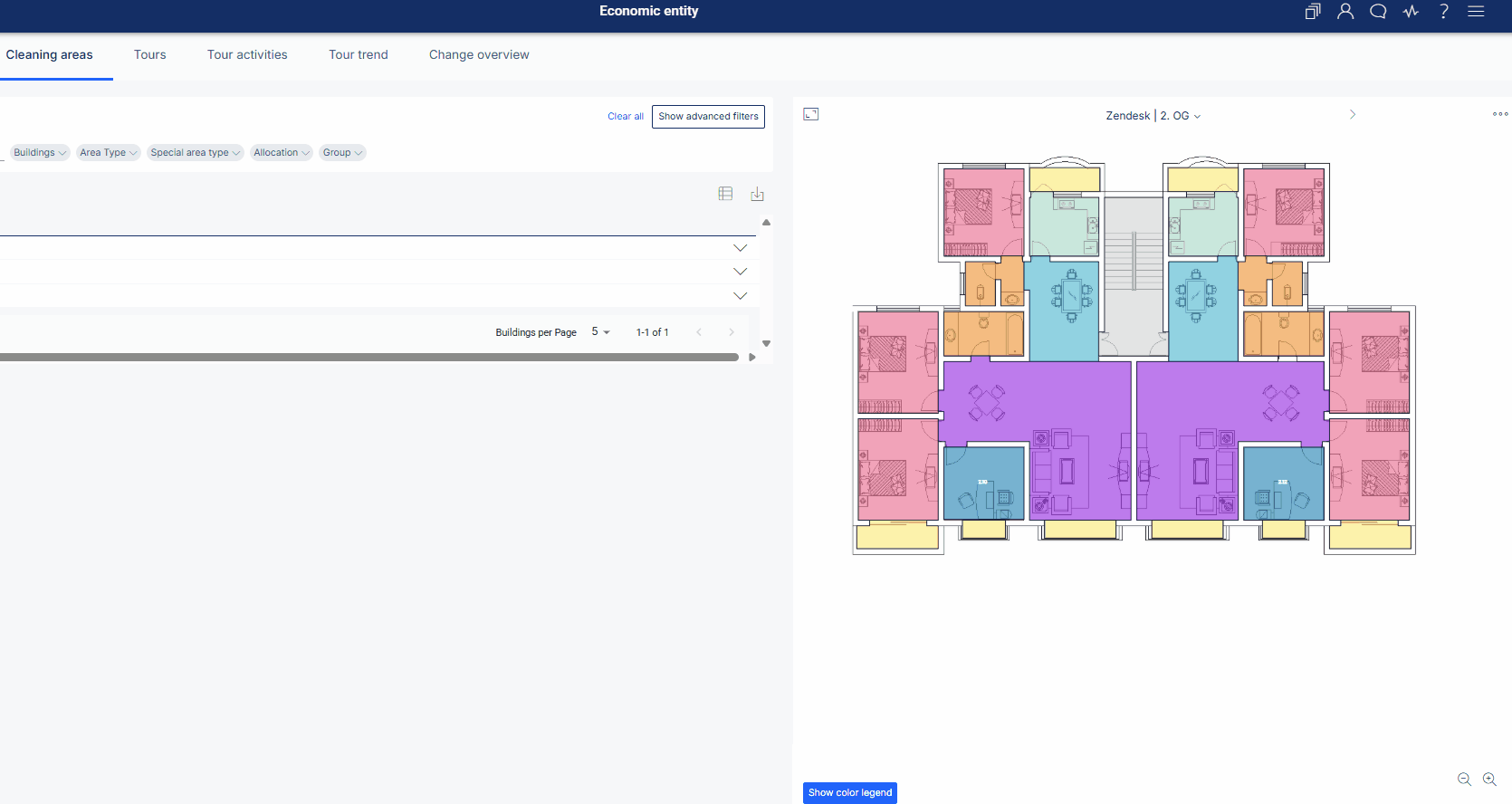Select the top-left pink bedroom area
1512x804 pixels.
[983, 212]
